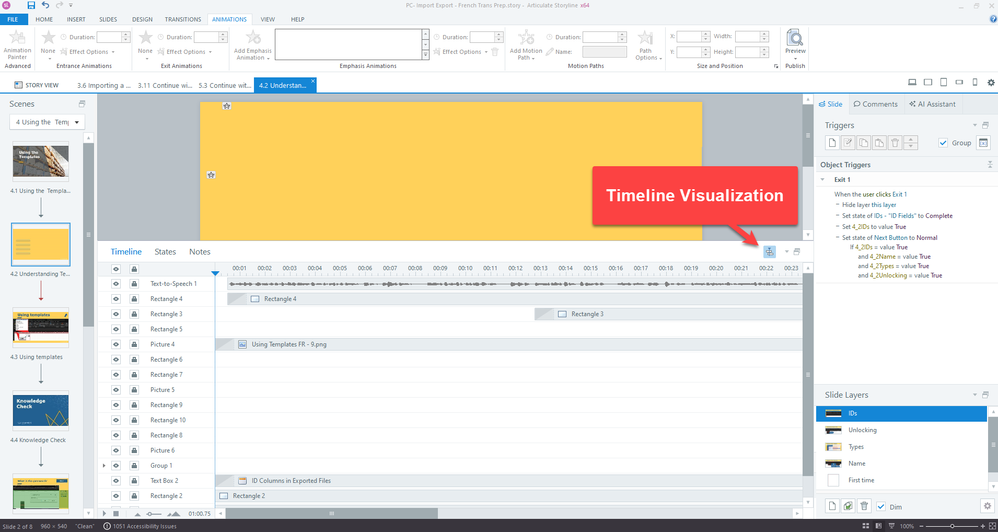Switch to the Notes tab
The height and width of the screenshot is (532, 998).
coord(199,252)
